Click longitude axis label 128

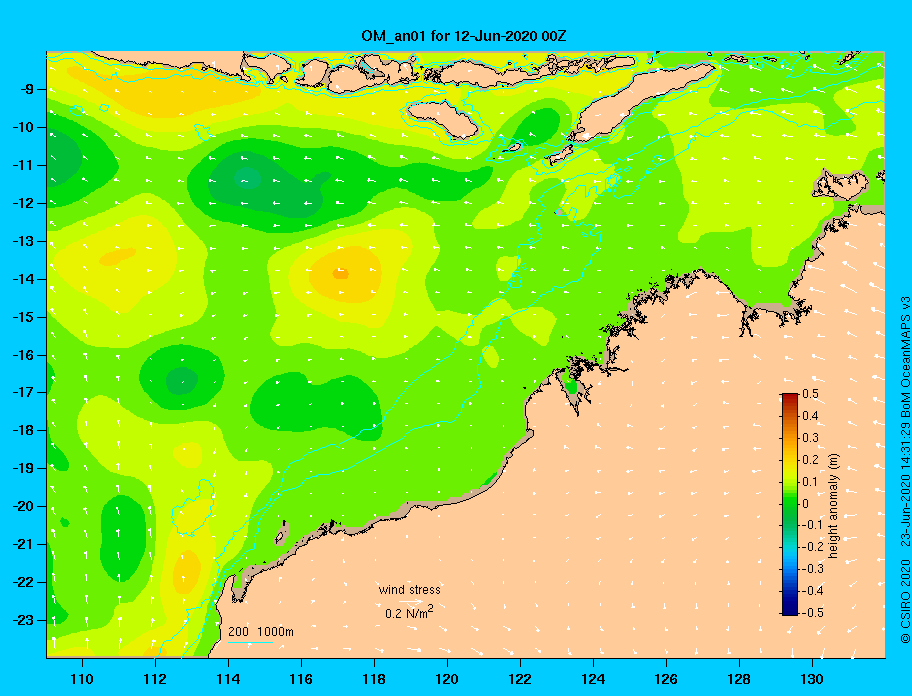click(739, 679)
